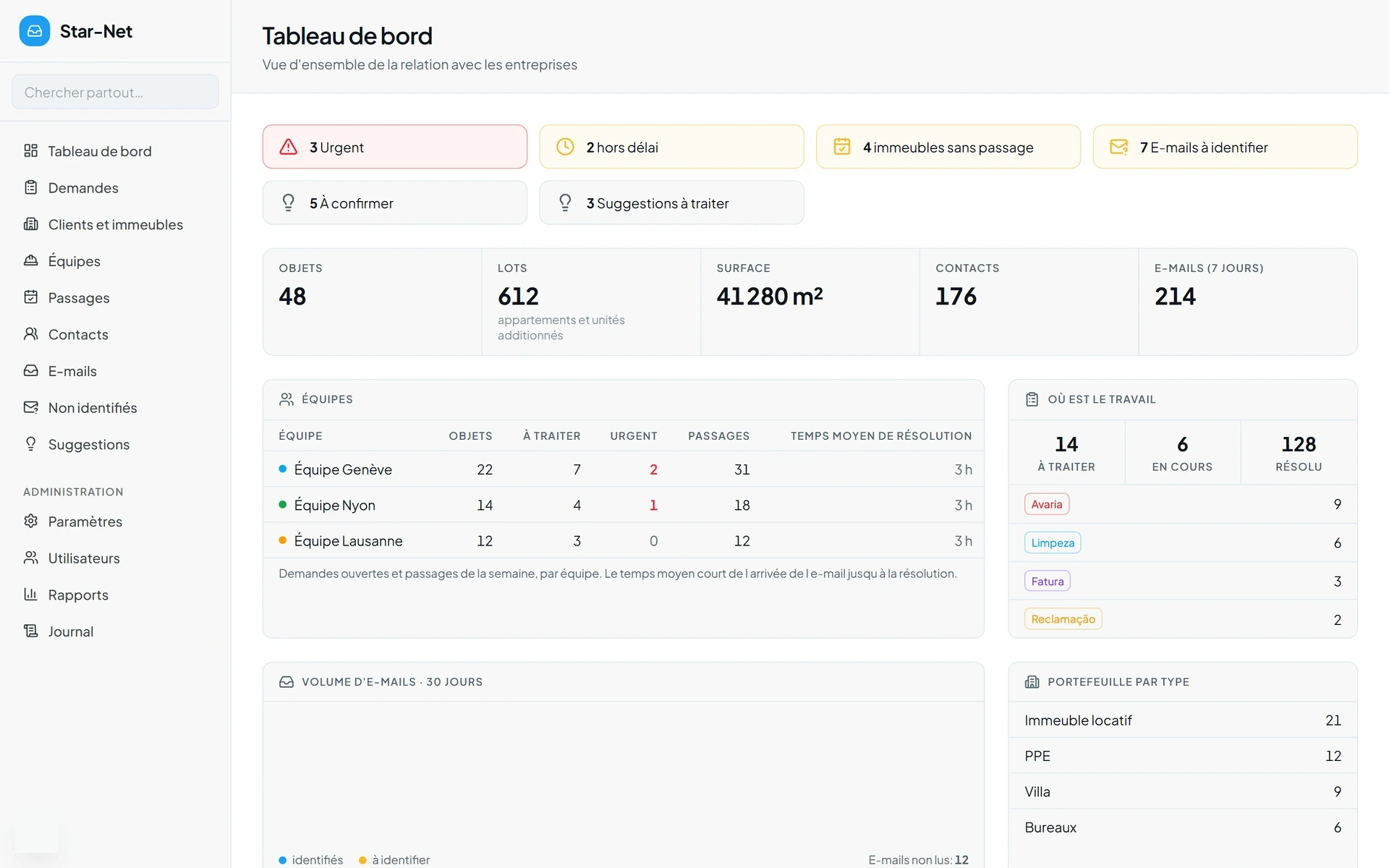
Task: Click the clipboard icon beside Où est le travail
Action: pos(1032,399)
